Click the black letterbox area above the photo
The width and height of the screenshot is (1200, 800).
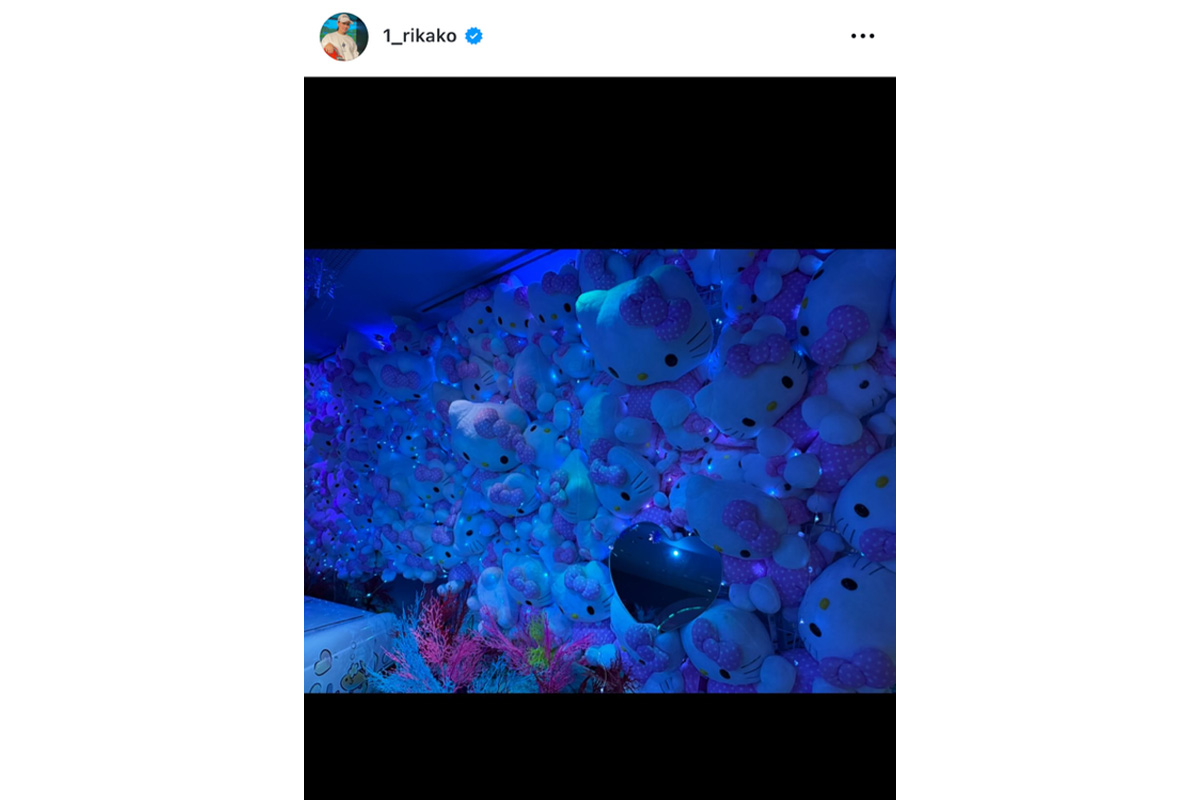[600, 162]
